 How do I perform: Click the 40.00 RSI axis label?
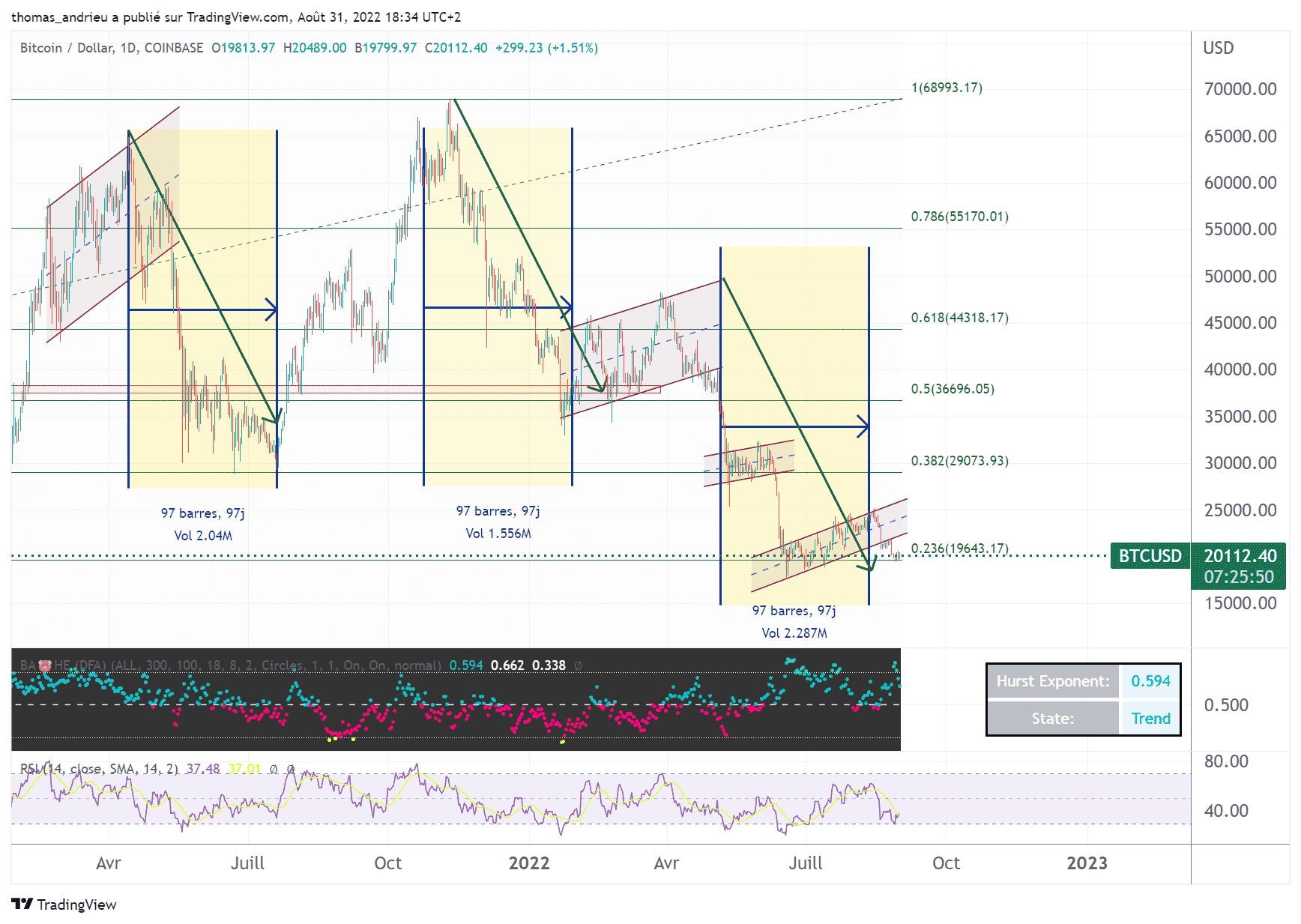point(1226,811)
